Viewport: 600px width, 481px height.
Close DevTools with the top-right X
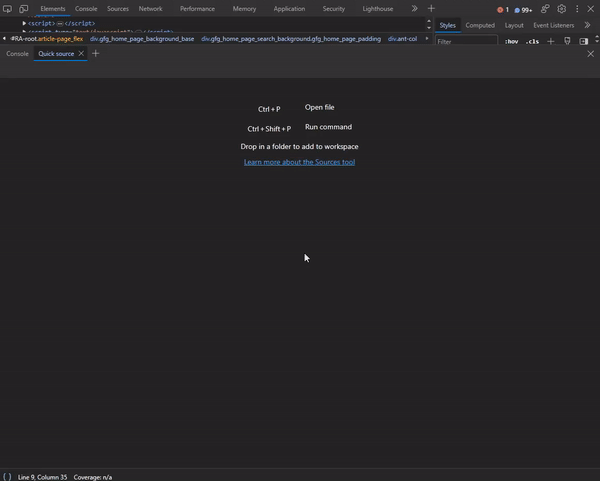[x=591, y=8]
